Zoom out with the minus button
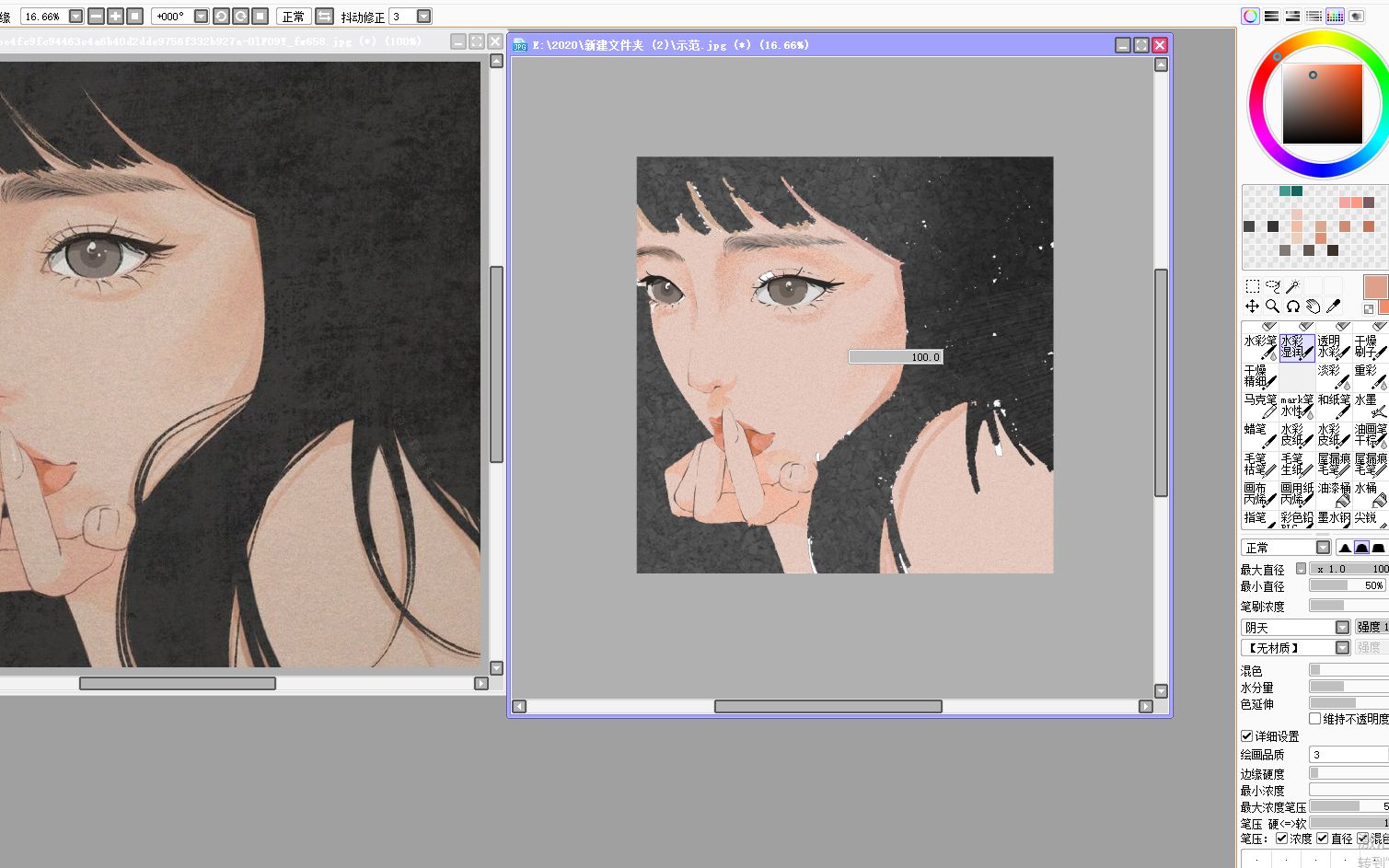The width and height of the screenshot is (1389, 868). click(96, 17)
